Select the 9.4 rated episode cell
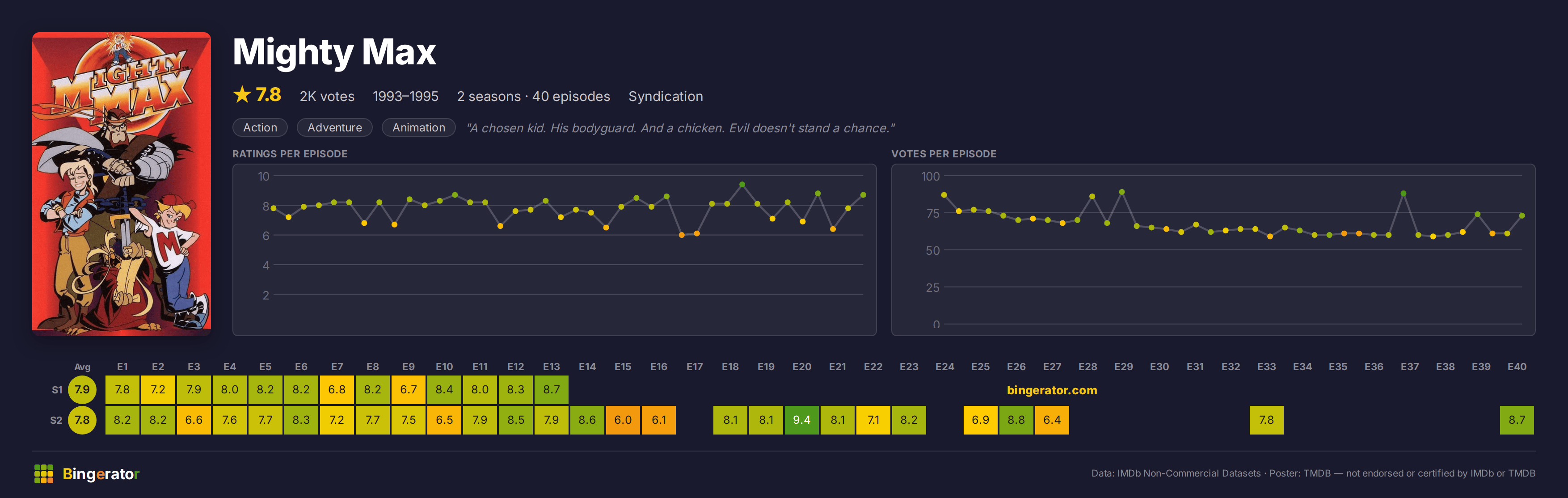The image size is (1568, 498). coord(801,420)
